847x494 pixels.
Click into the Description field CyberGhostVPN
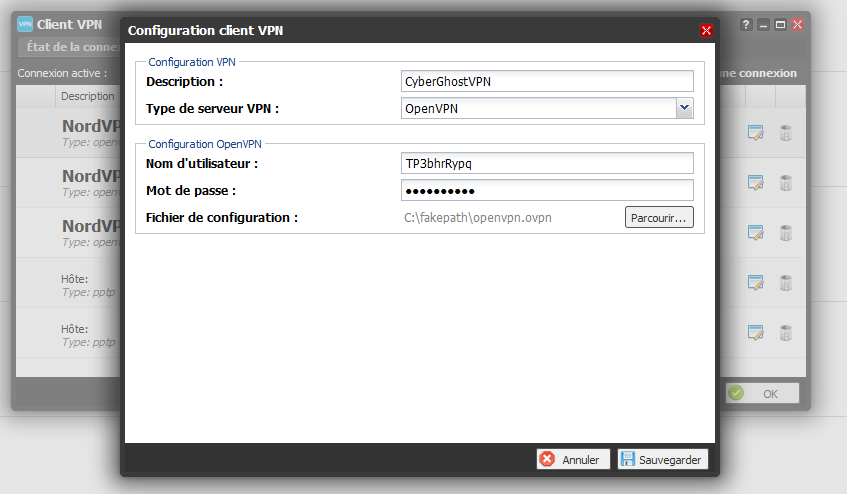point(547,82)
